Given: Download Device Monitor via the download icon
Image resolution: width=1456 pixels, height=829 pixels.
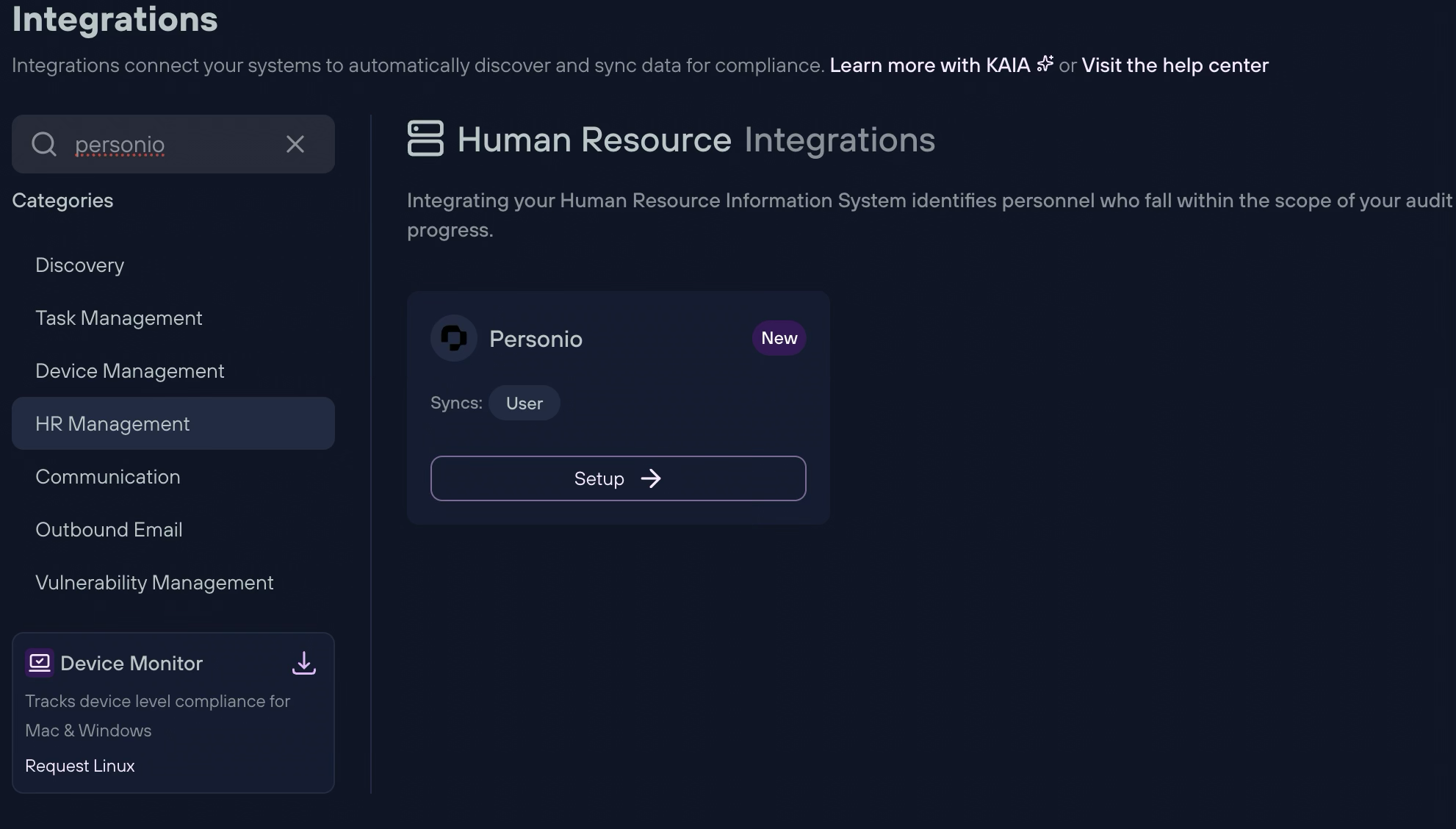Looking at the screenshot, I should pyautogui.click(x=304, y=663).
